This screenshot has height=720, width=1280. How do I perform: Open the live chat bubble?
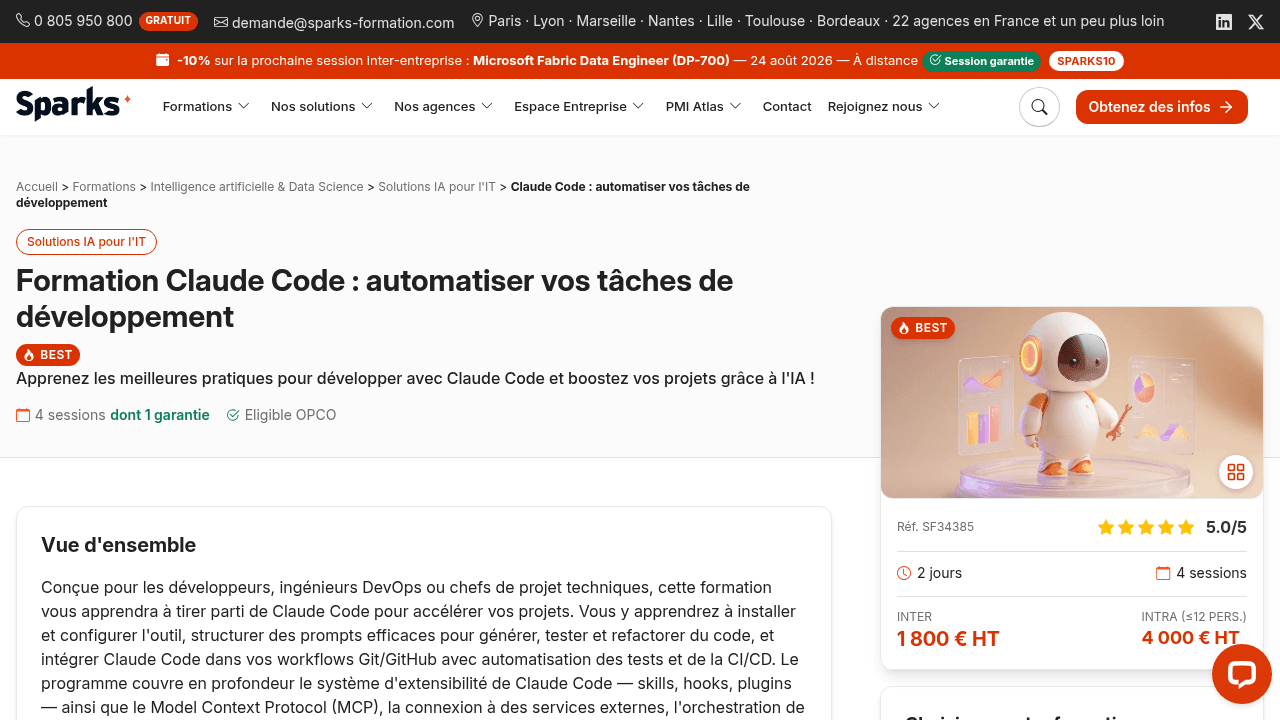pyautogui.click(x=1241, y=674)
